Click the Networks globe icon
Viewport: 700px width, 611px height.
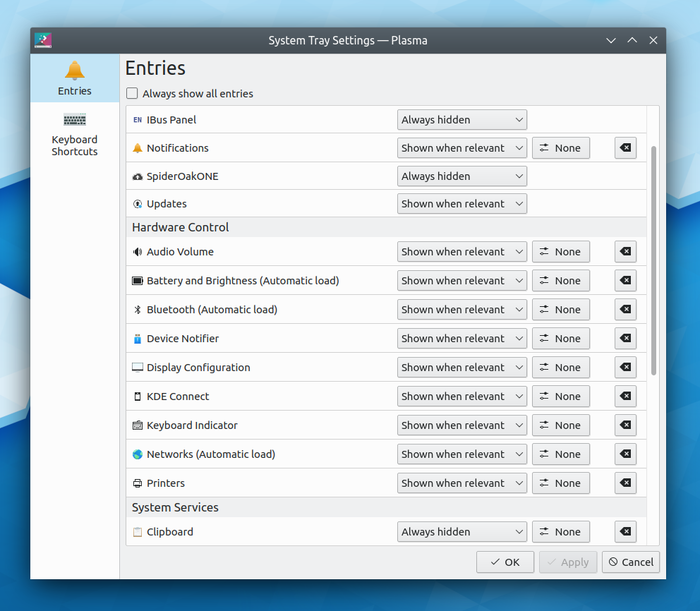[138, 455]
